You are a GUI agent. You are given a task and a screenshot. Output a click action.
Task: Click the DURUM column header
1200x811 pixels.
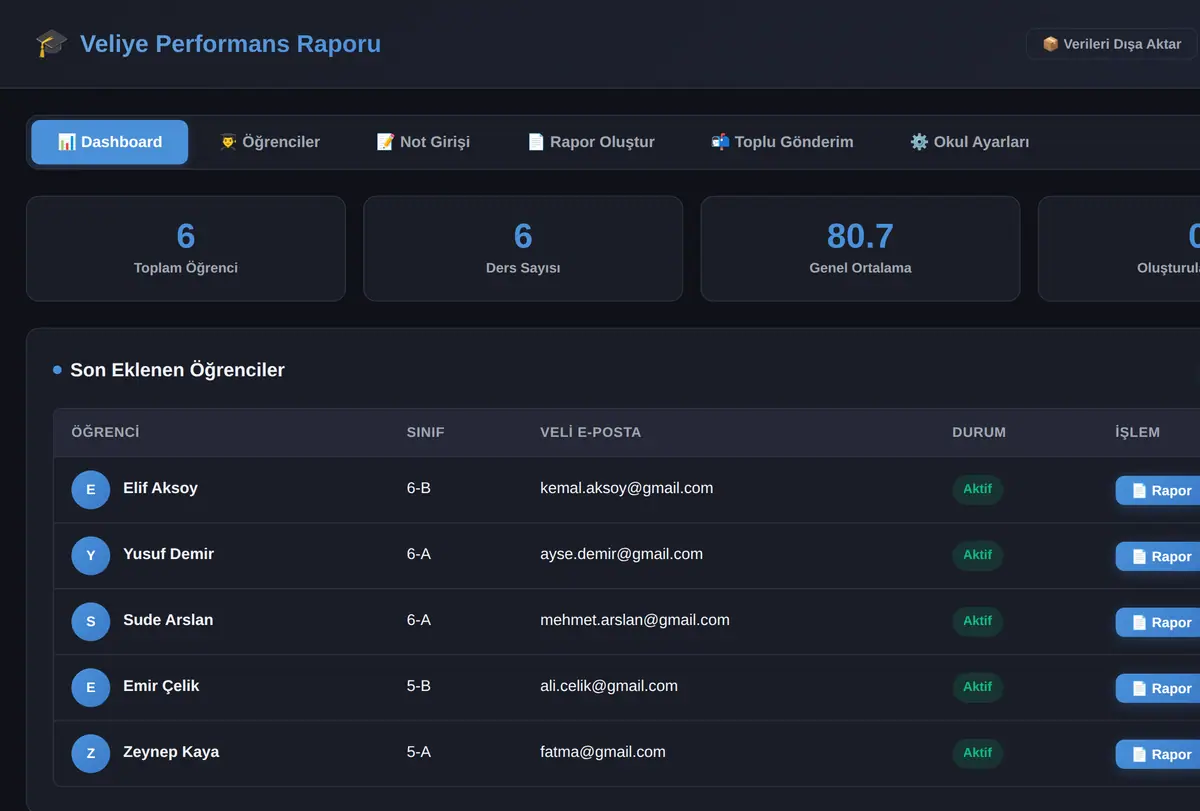pos(979,433)
